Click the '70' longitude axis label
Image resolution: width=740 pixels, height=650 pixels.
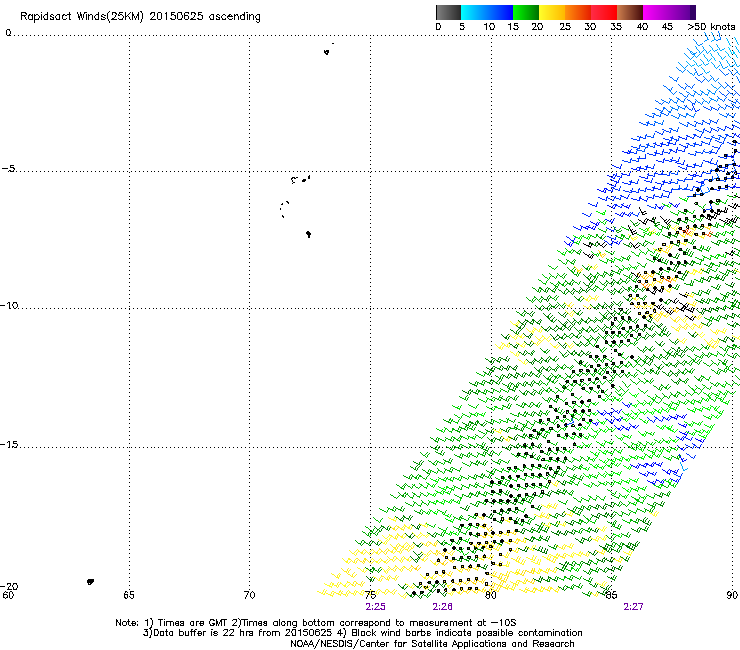pyautogui.click(x=249, y=595)
